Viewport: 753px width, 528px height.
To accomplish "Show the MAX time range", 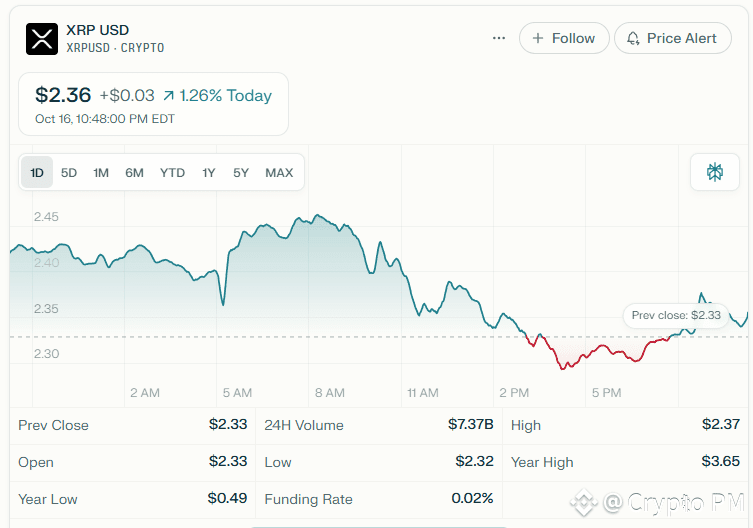I will (279, 173).
